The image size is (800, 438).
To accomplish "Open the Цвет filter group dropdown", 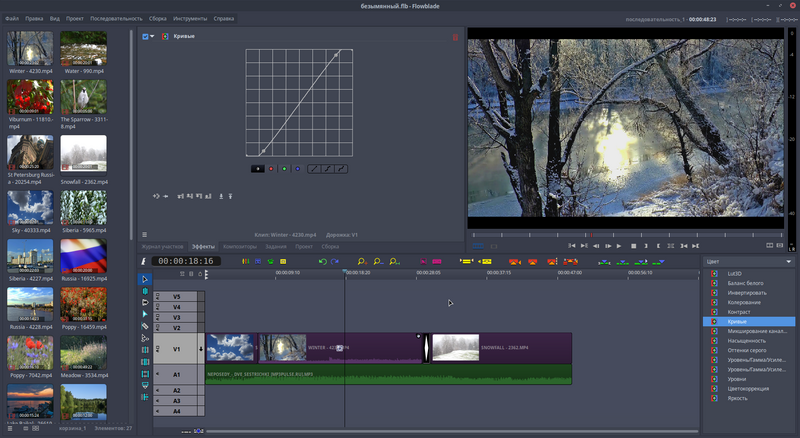I will 748,261.
